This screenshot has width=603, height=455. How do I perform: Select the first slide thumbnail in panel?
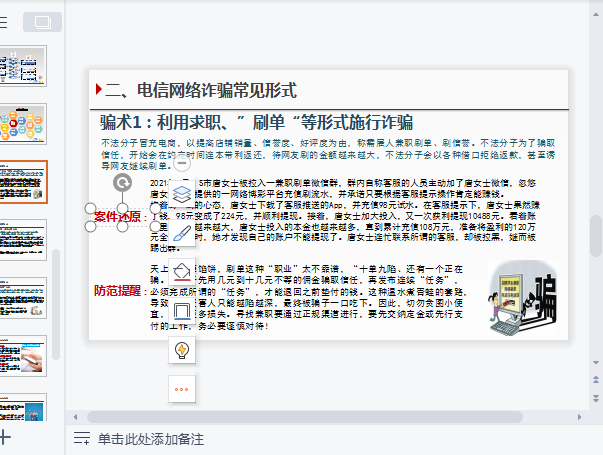tap(22, 67)
